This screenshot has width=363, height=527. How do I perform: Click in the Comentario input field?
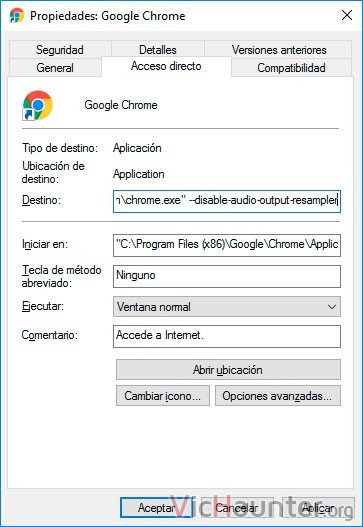pos(227,336)
